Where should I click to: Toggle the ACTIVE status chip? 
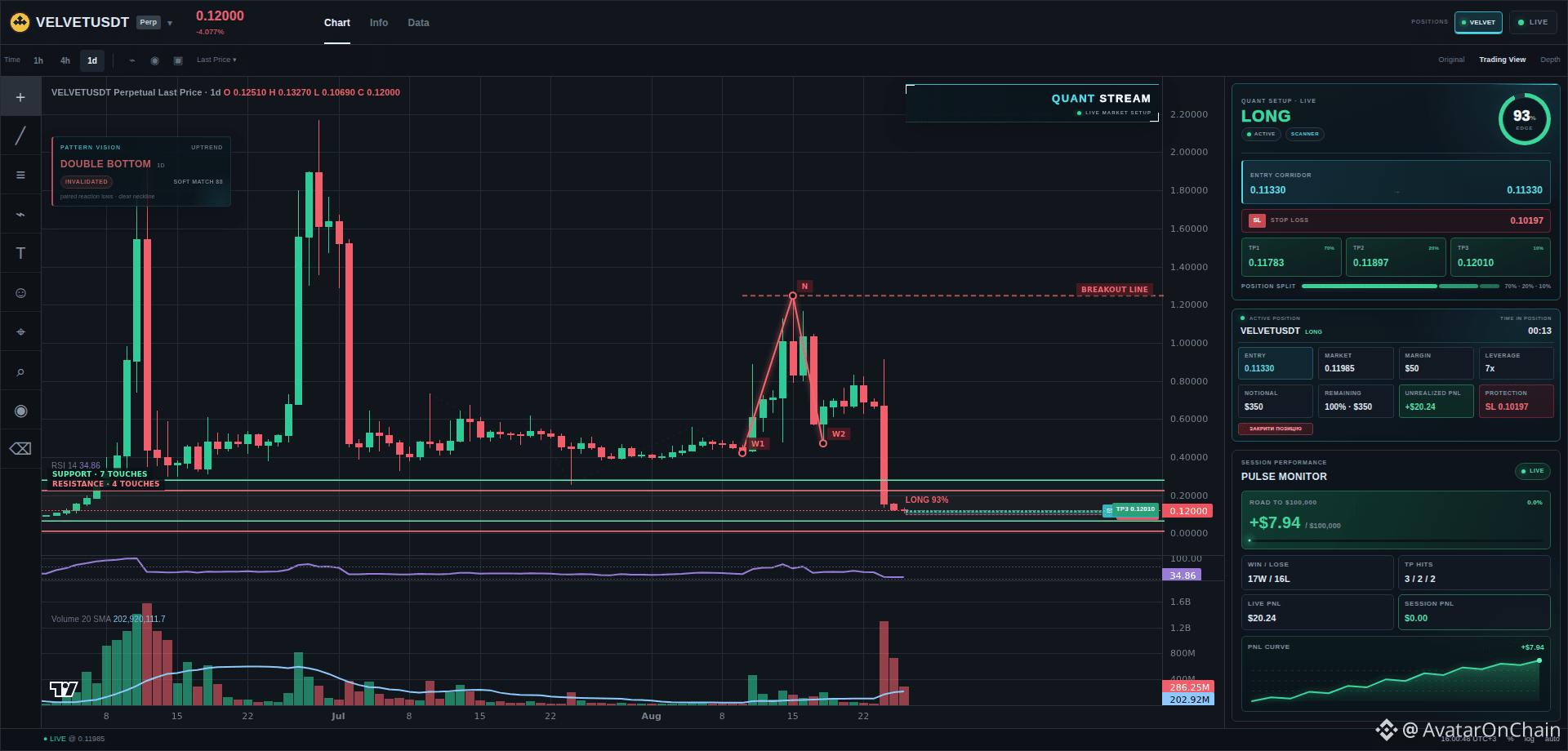(x=1261, y=134)
